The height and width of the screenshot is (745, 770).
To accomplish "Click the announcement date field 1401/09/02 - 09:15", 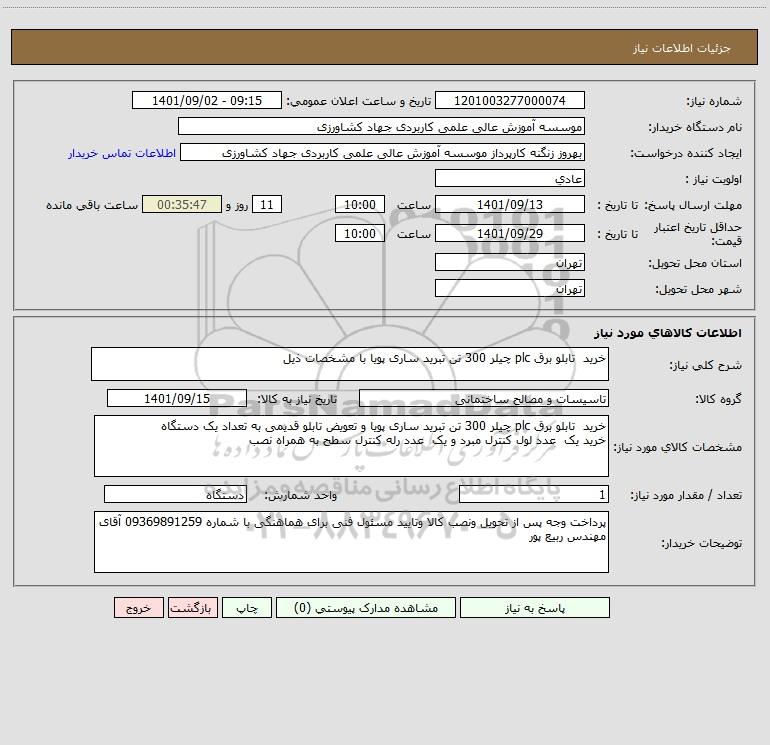I will (x=207, y=100).
